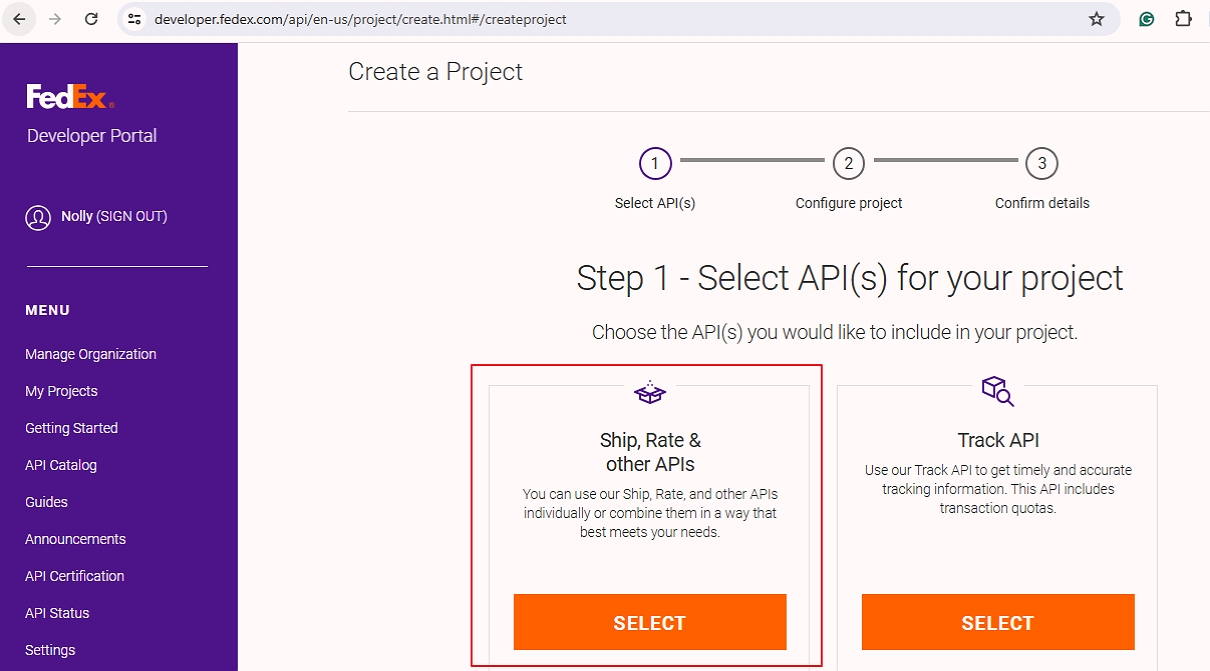
Task: Click step 2 Configure project circle
Action: click(x=848, y=163)
